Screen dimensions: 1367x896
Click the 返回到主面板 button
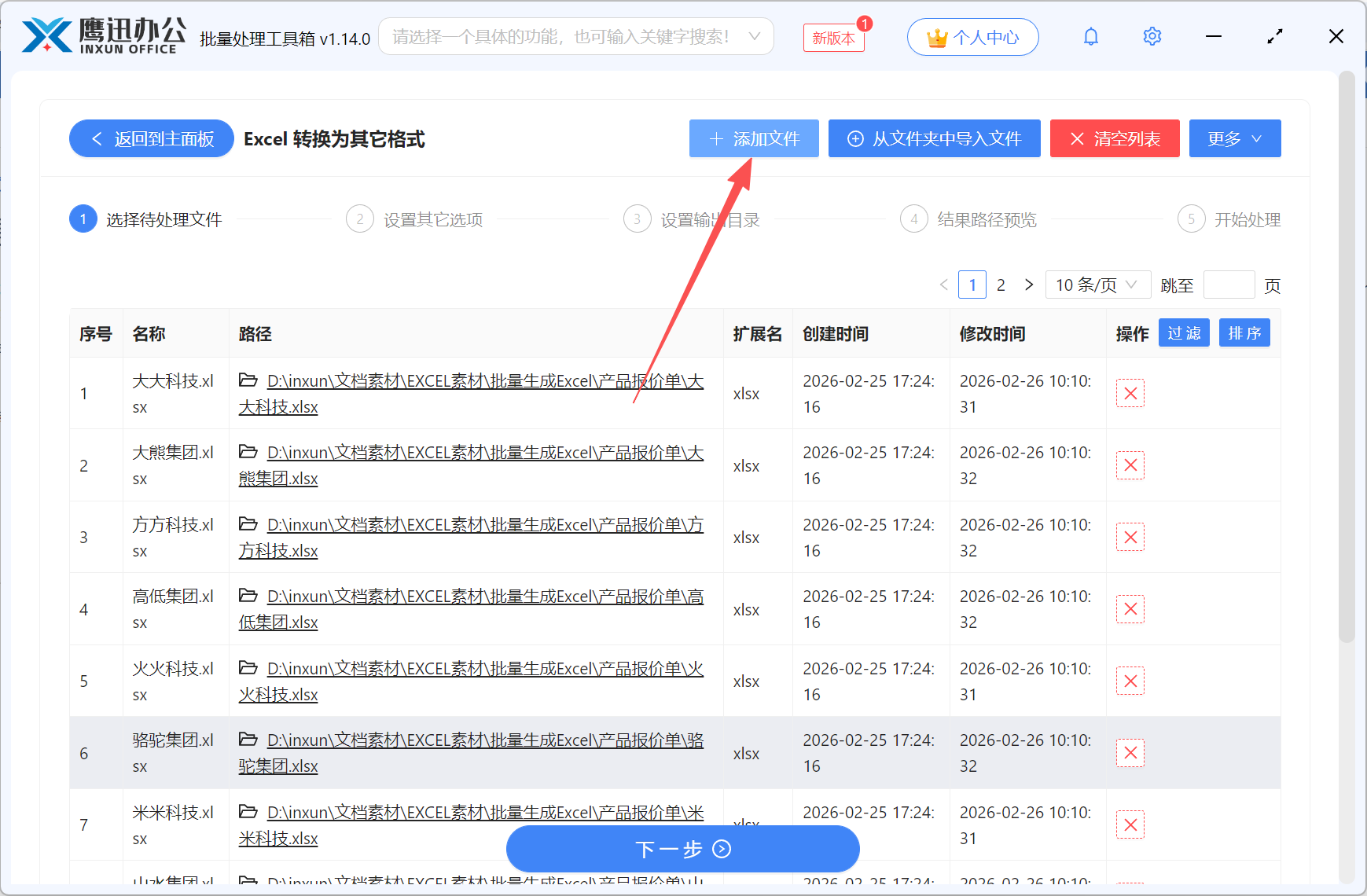pos(151,138)
